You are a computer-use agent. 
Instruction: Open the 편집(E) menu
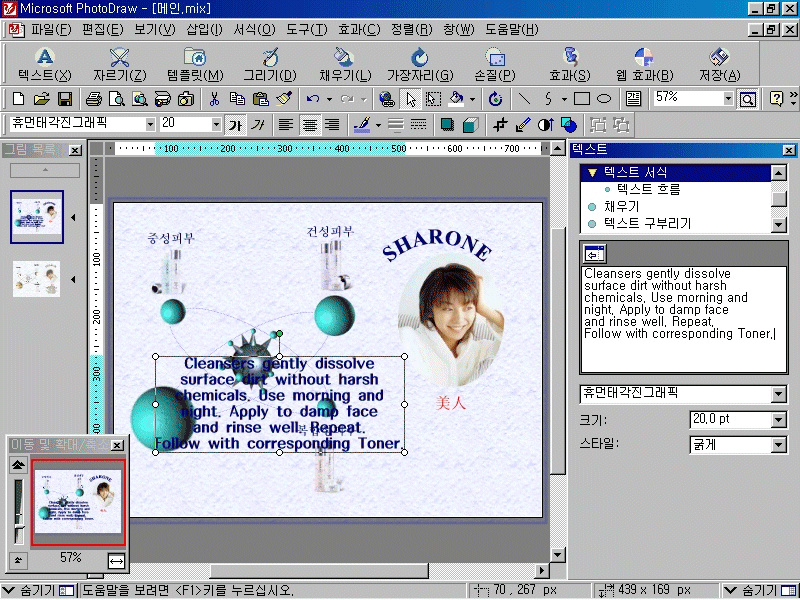(x=103, y=30)
